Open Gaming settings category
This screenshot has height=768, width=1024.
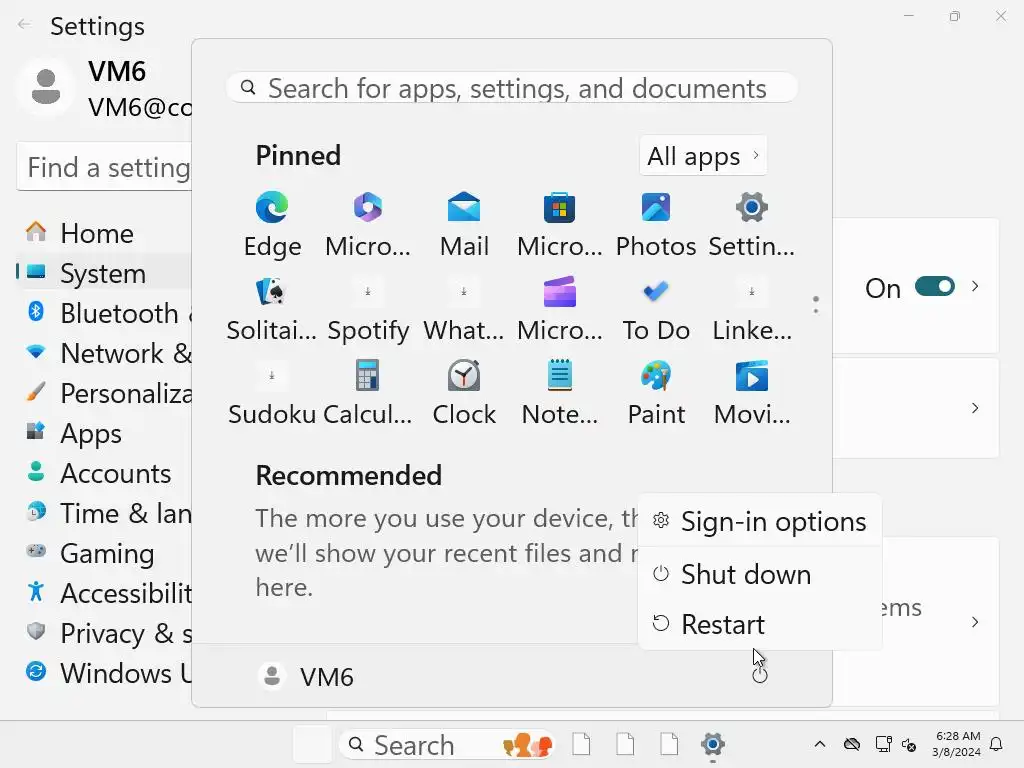coord(104,552)
